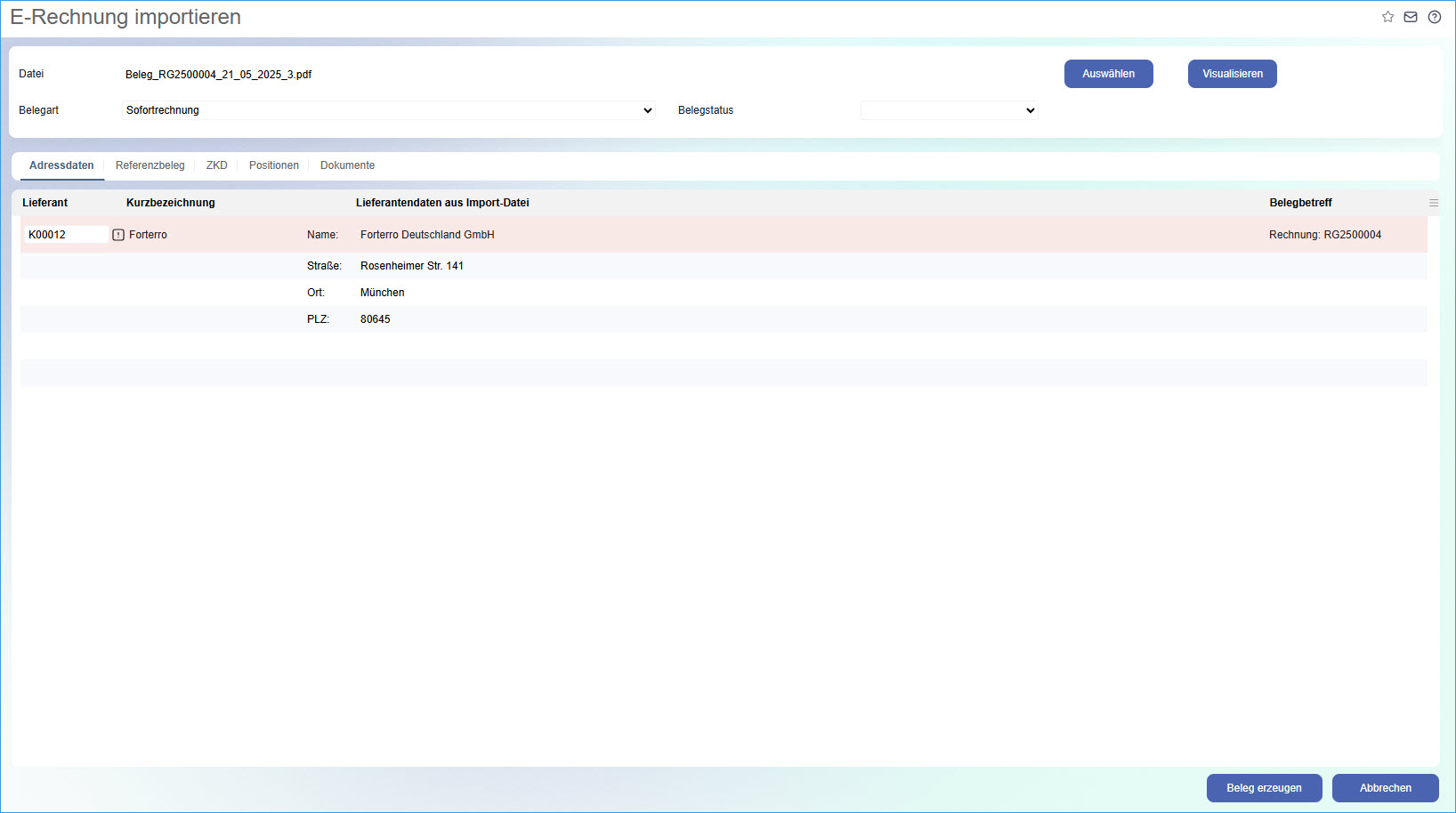Click the Forterro short name cell
The height and width of the screenshot is (813, 1456).
[149, 235]
